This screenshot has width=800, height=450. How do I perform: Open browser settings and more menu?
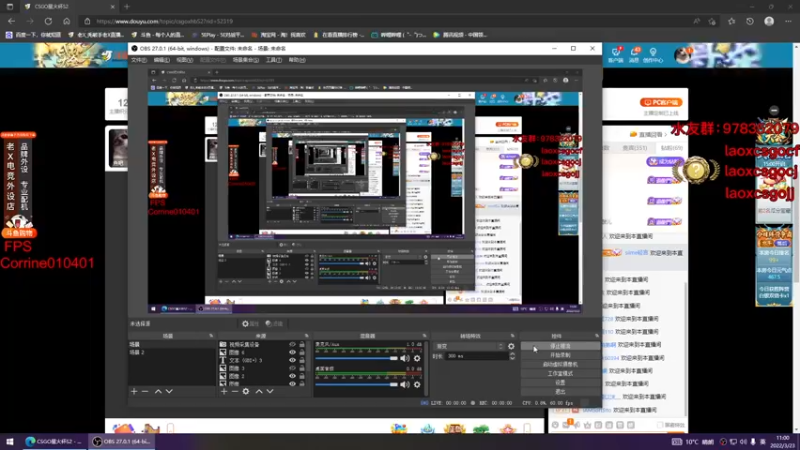click(x=788, y=21)
